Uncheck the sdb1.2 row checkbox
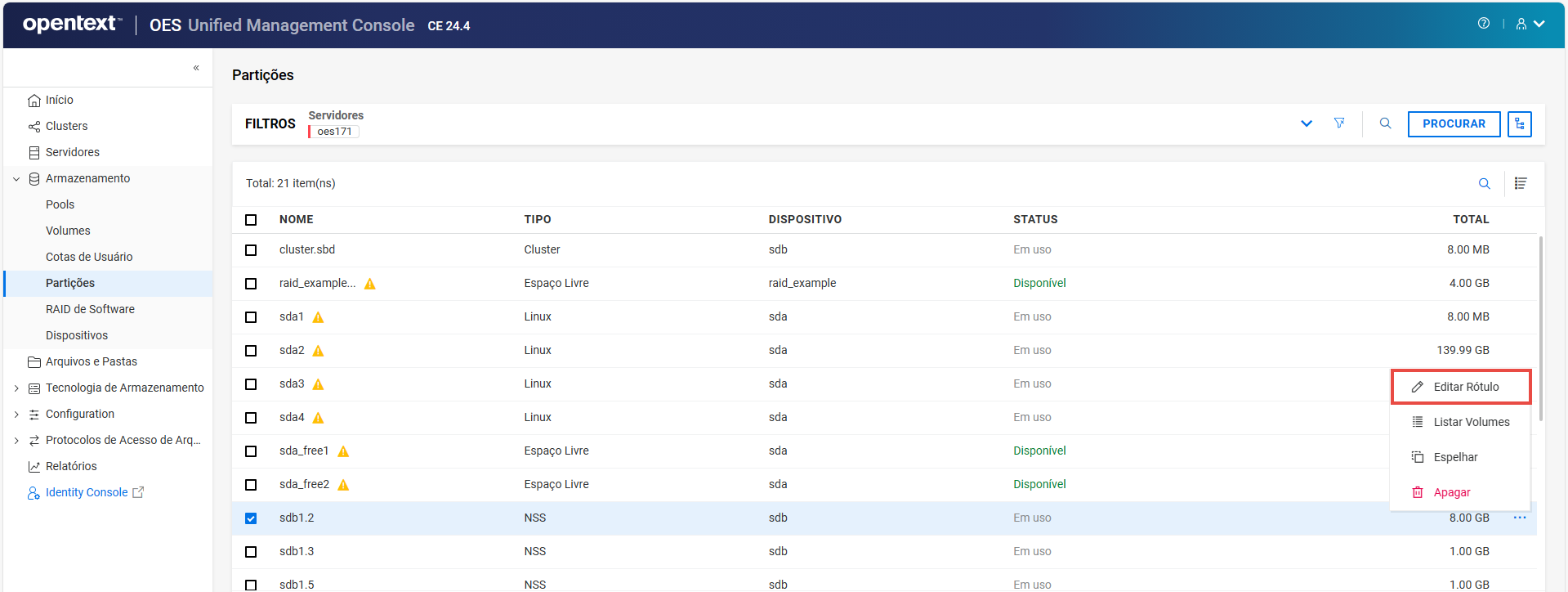The image size is (1568, 592). [251, 518]
